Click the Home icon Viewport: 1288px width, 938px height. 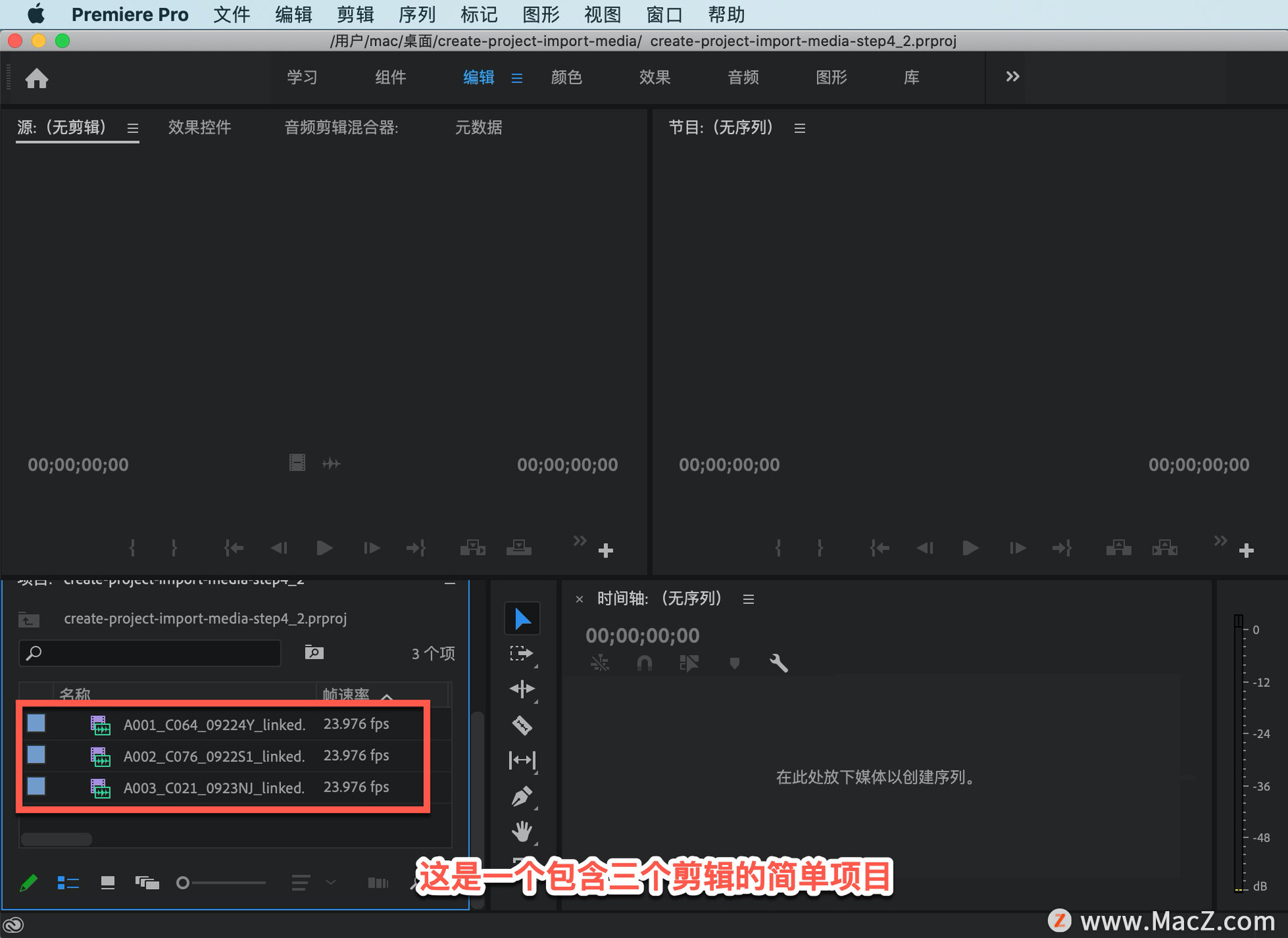click(37, 79)
